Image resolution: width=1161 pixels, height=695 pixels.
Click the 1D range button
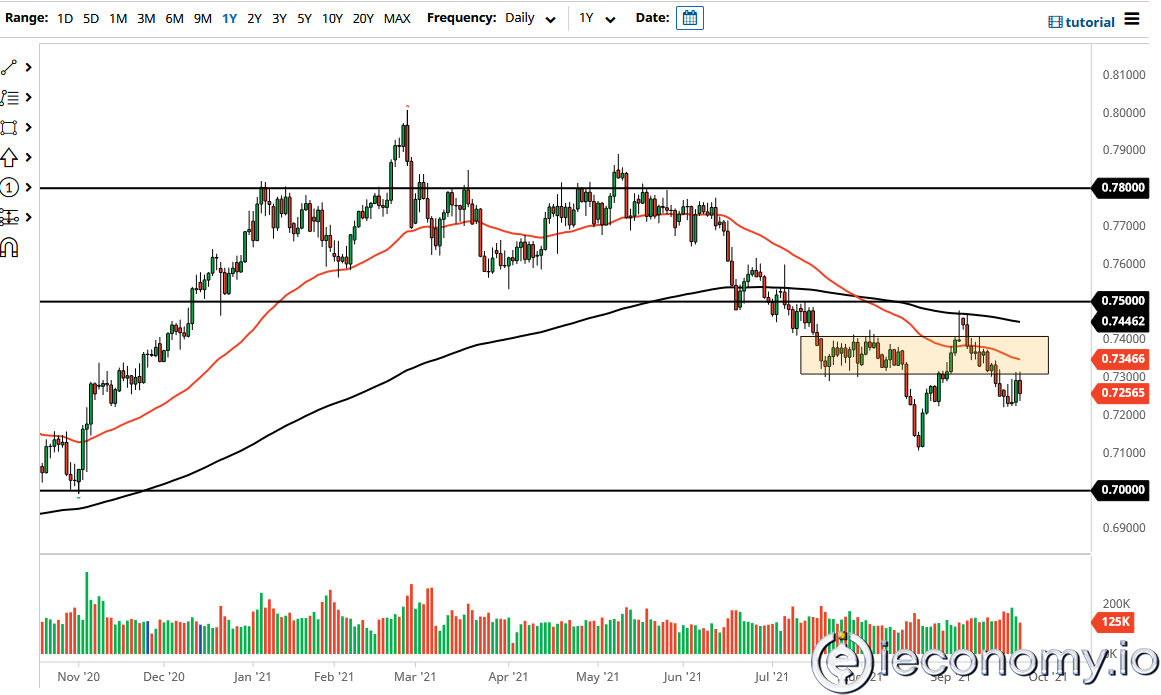[65, 18]
